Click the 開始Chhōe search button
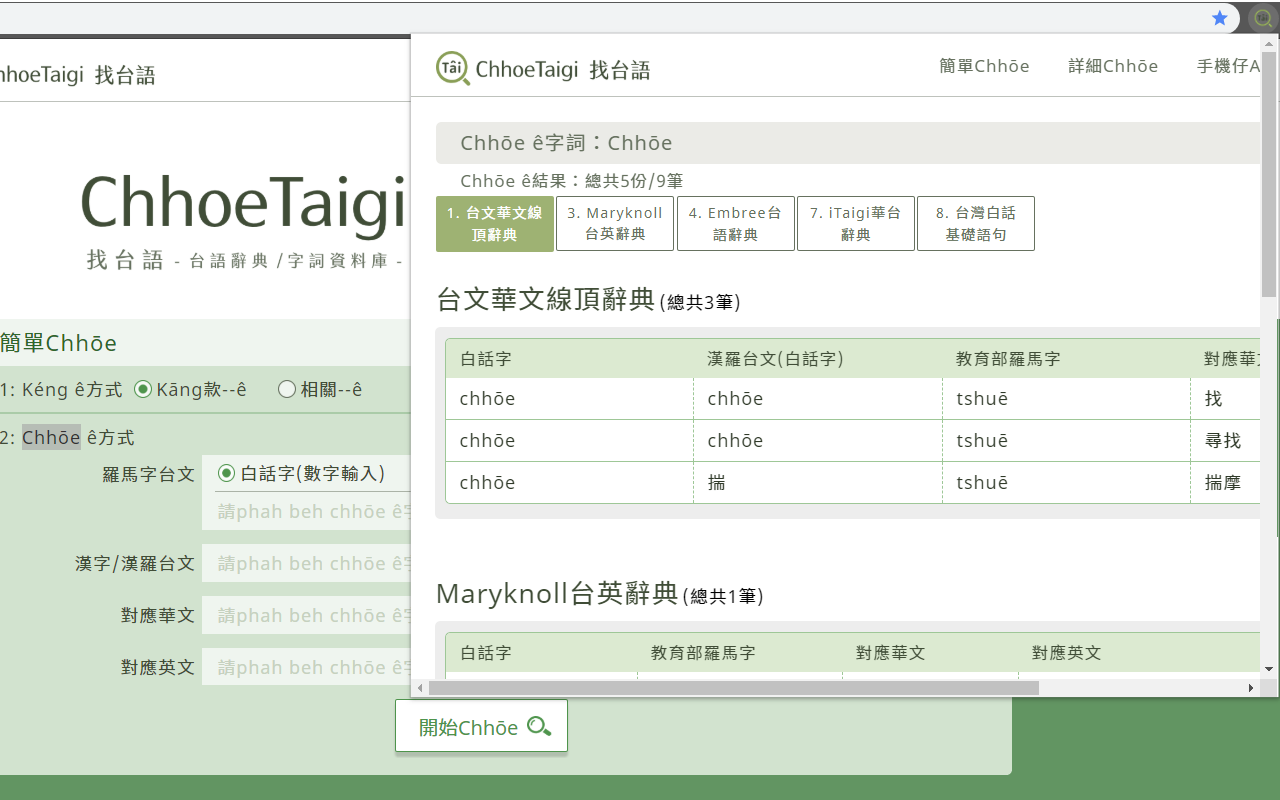 [x=481, y=726]
